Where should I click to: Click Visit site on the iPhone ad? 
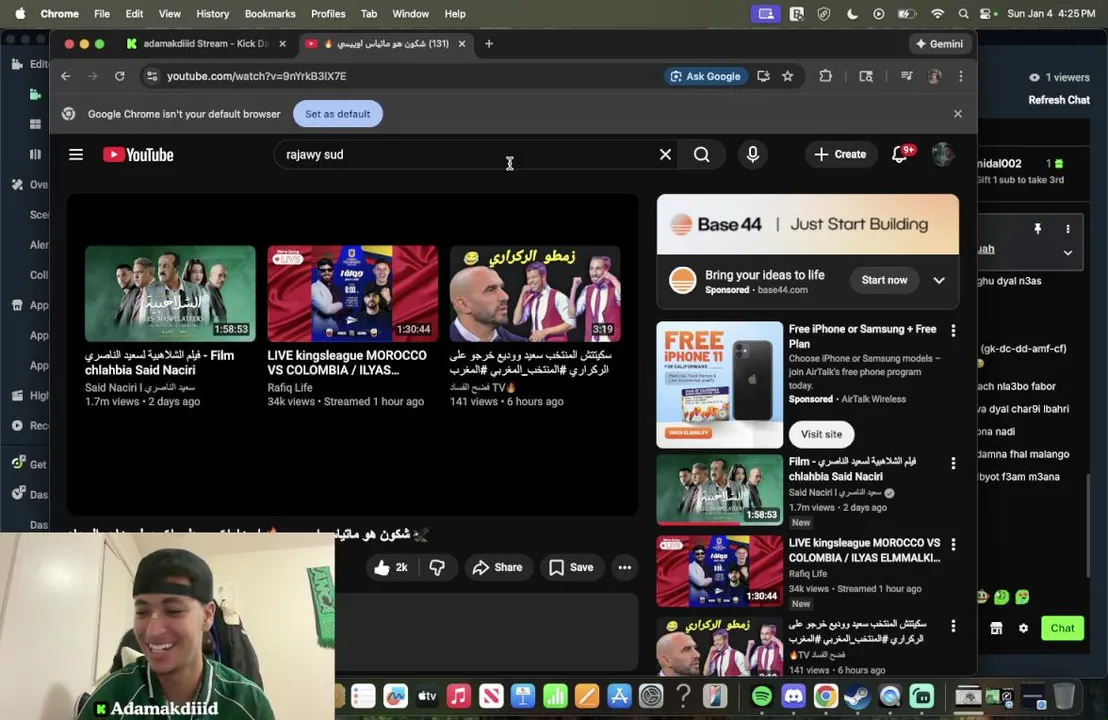(821, 435)
